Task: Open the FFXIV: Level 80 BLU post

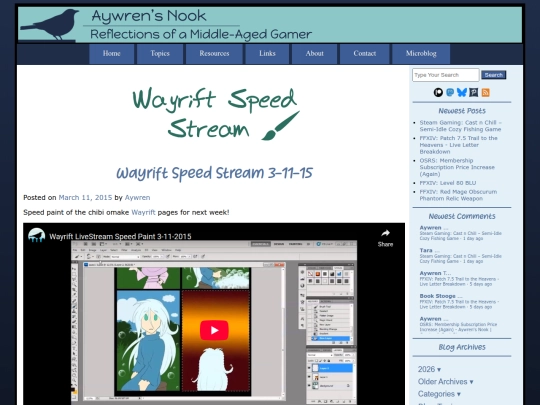Action: [448, 183]
